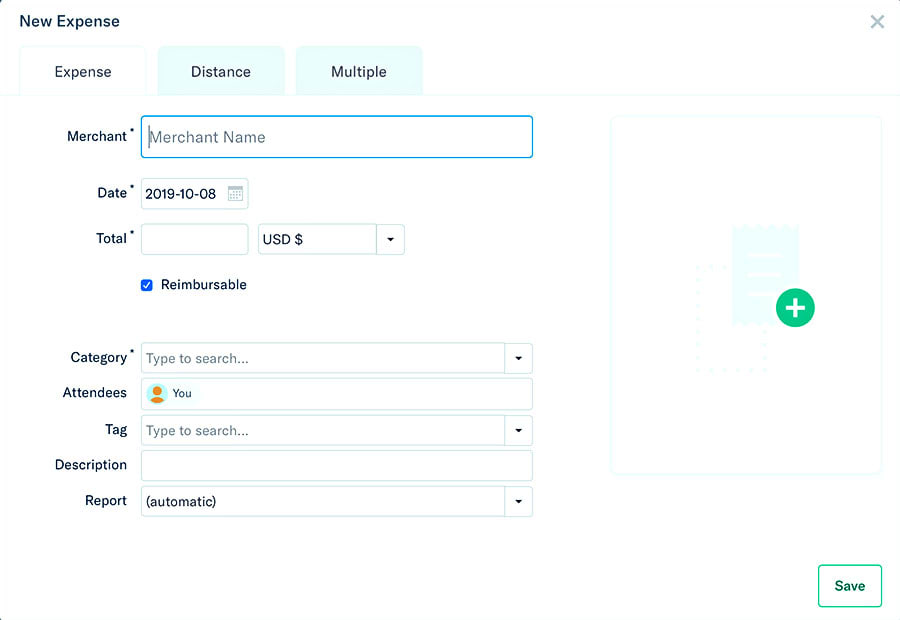The width and height of the screenshot is (900, 620).
Task: Close the New Expense dialog with X
Action: tap(877, 22)
